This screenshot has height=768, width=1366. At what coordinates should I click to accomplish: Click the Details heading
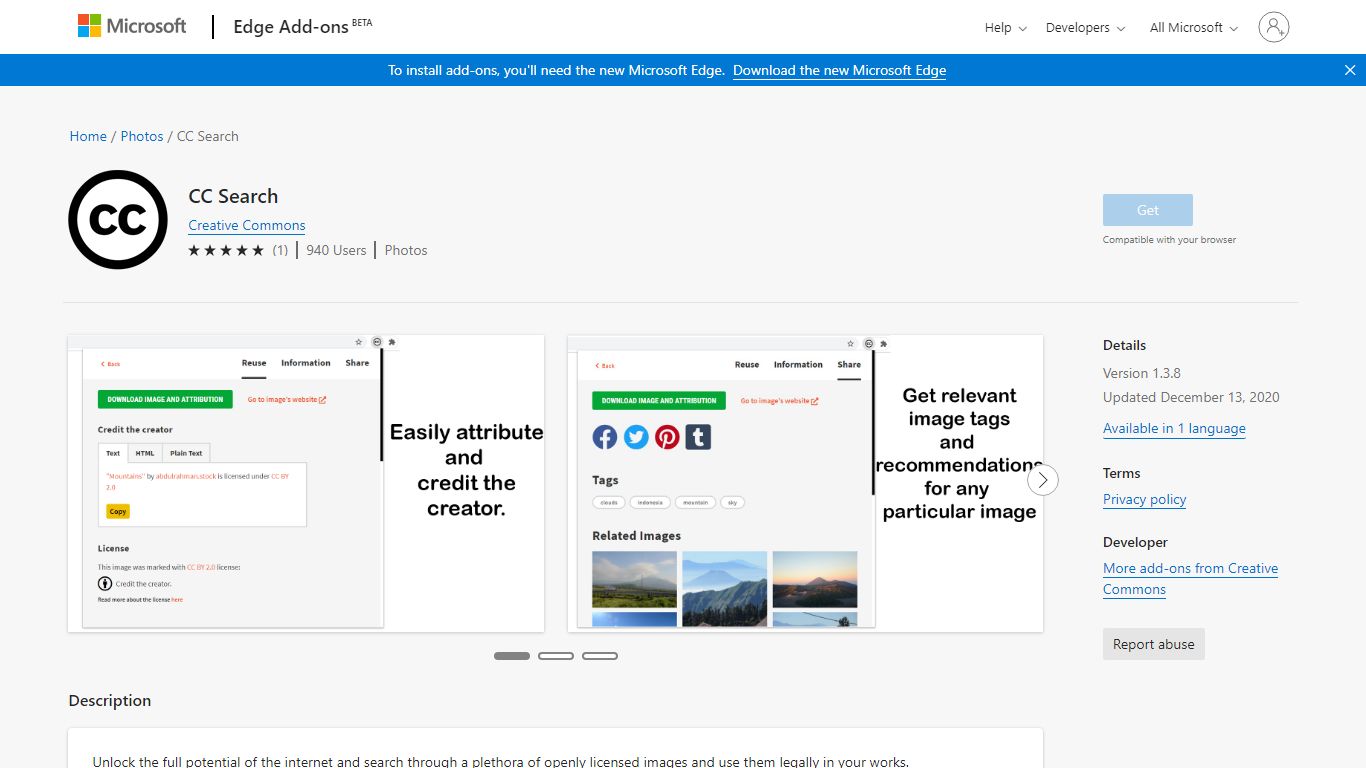(x=1125, y=345)
